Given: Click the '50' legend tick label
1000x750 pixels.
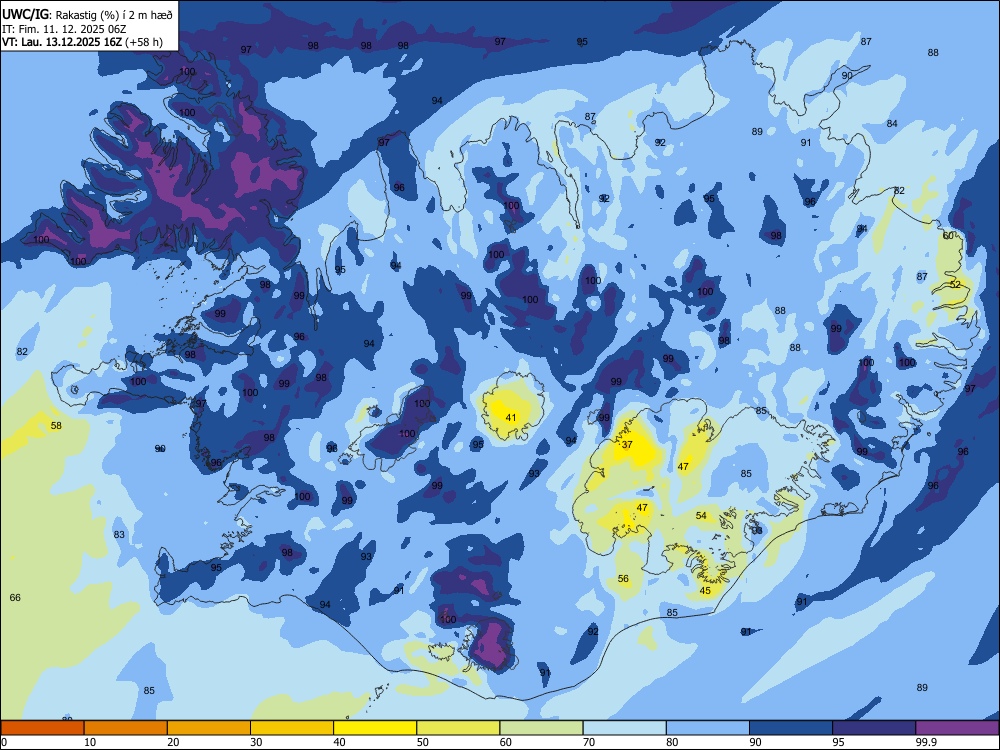Looking at the screenshot, I should point(423,742).
